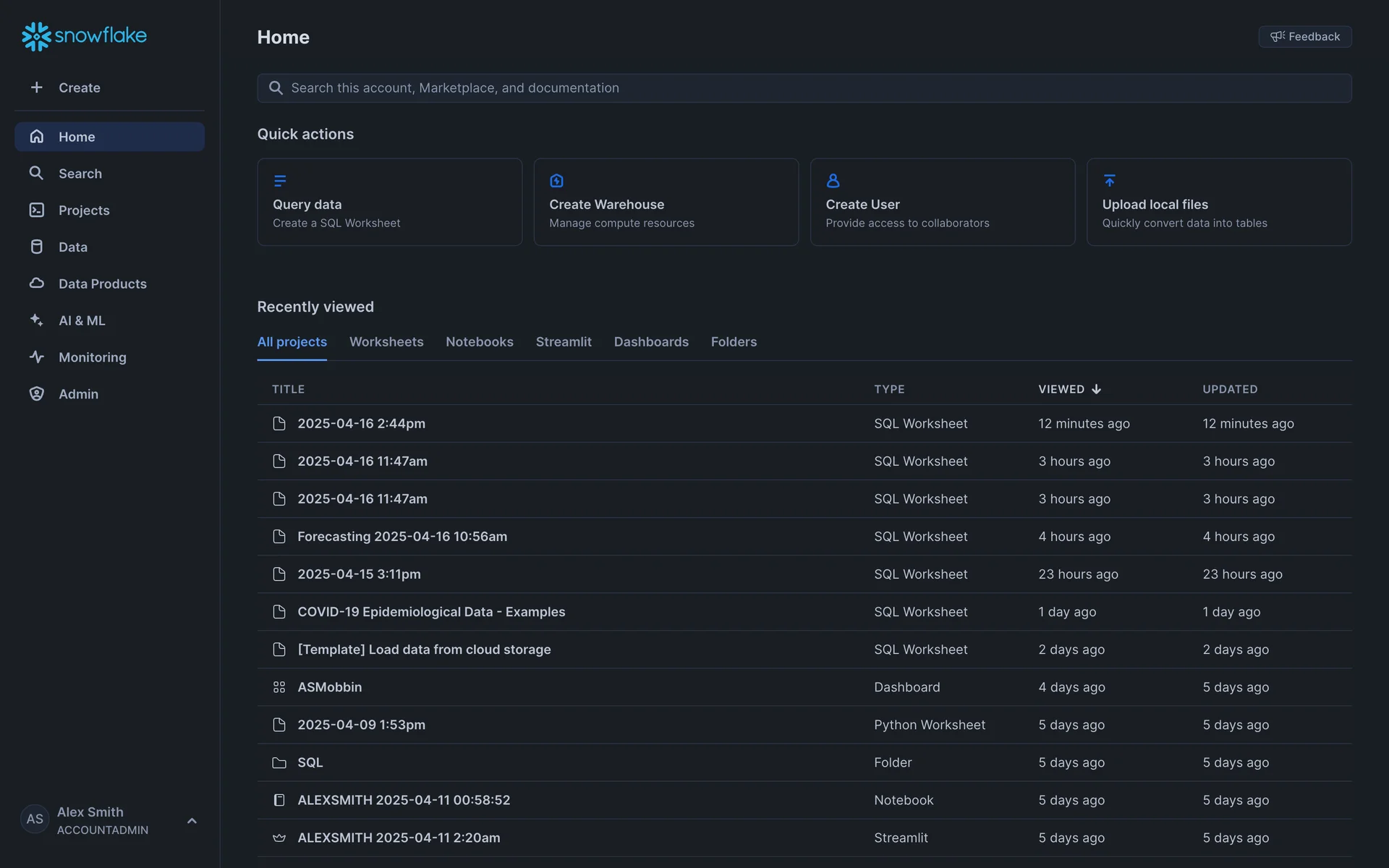
Task: Click the AI & ML sparkle icon
Action: 36,320
